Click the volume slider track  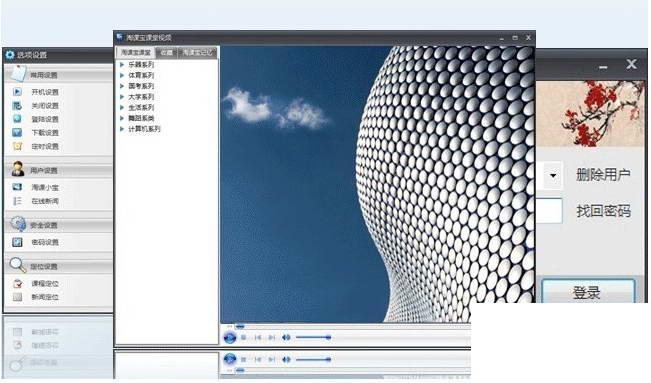point(313,338)
